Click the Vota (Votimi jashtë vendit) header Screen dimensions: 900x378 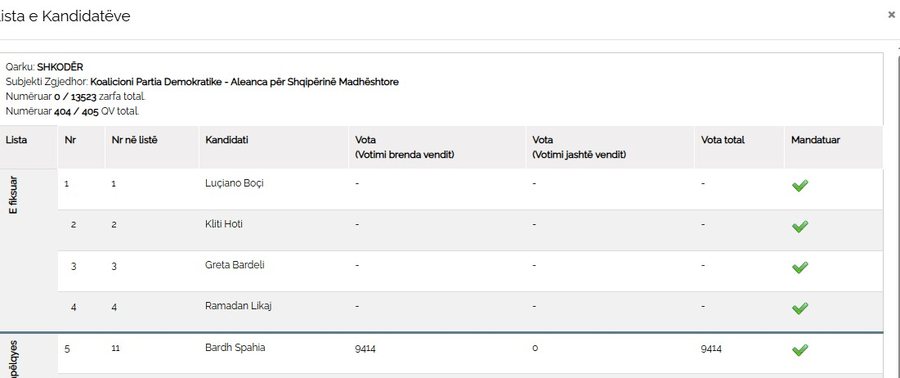[x=579, y=147]
